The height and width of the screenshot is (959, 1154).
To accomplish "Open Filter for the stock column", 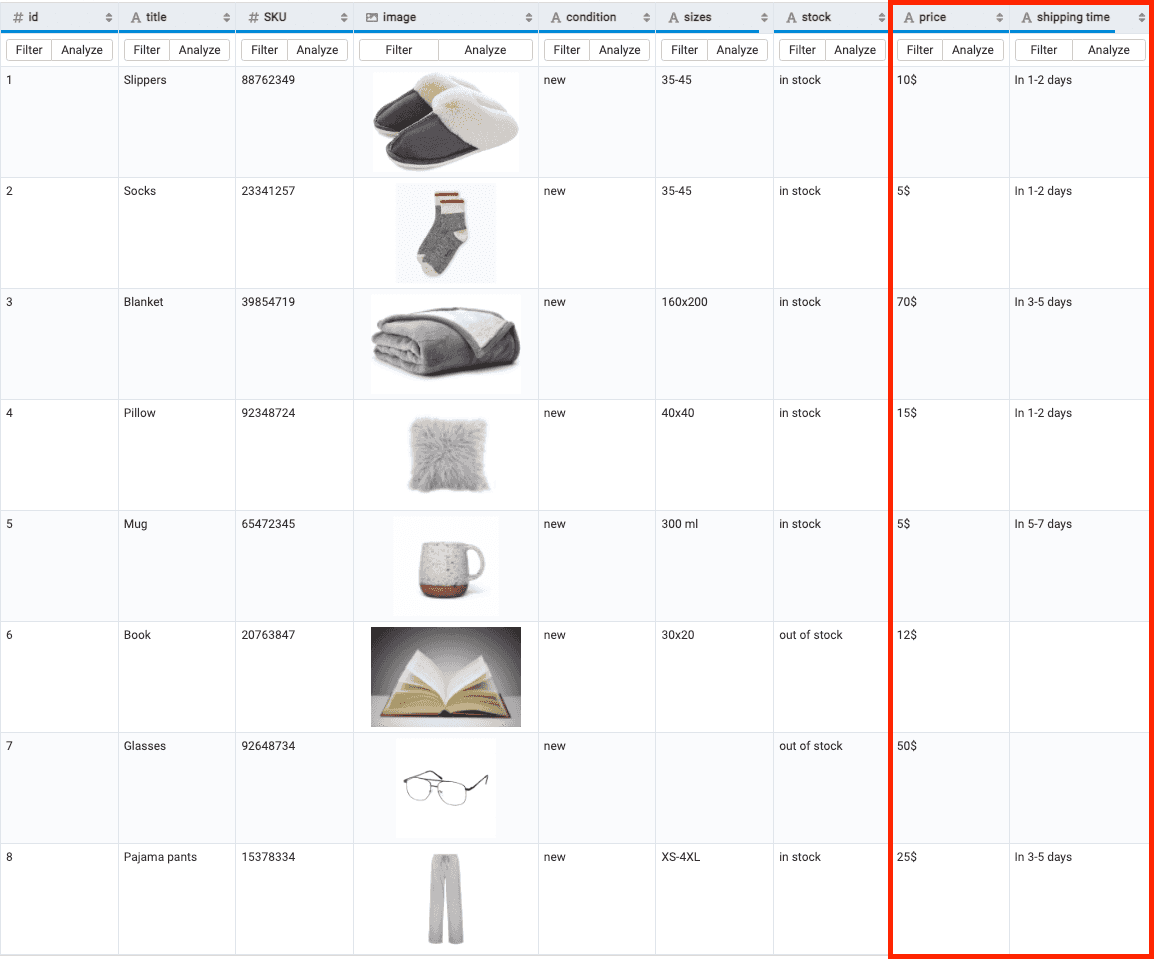I will pos(802,50).
